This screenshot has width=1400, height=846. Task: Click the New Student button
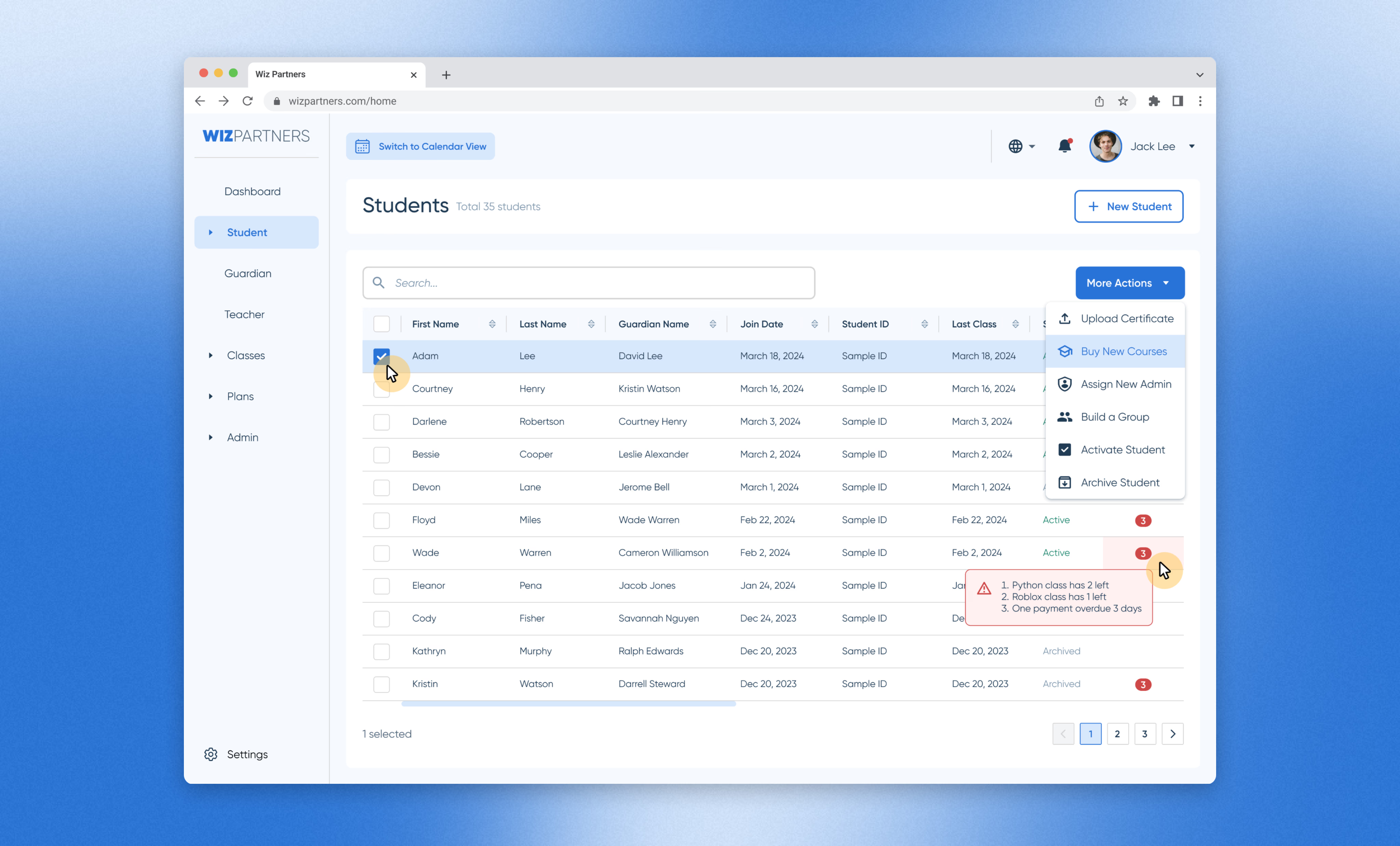[1128, 206]
